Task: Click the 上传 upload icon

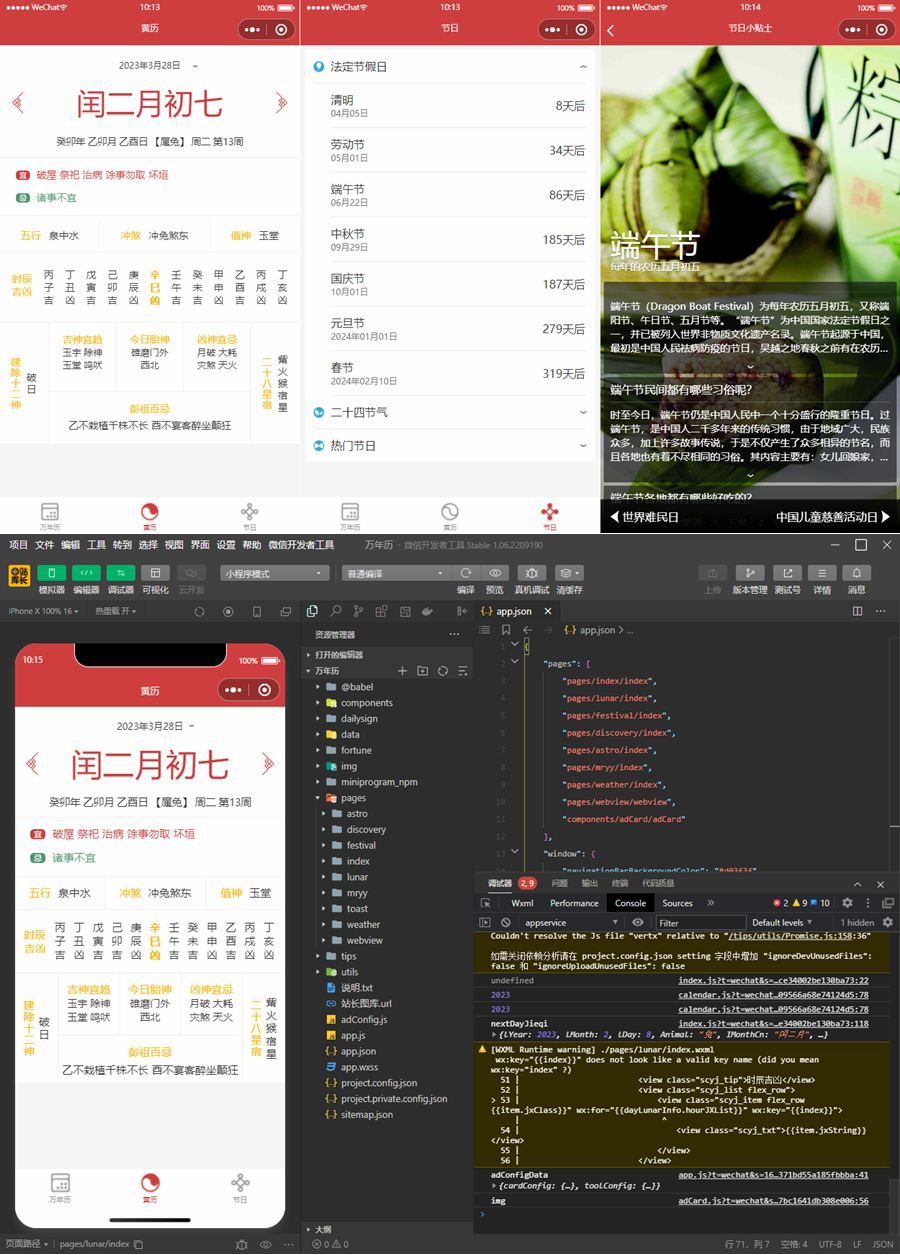Action: click(x=712, y=572)
